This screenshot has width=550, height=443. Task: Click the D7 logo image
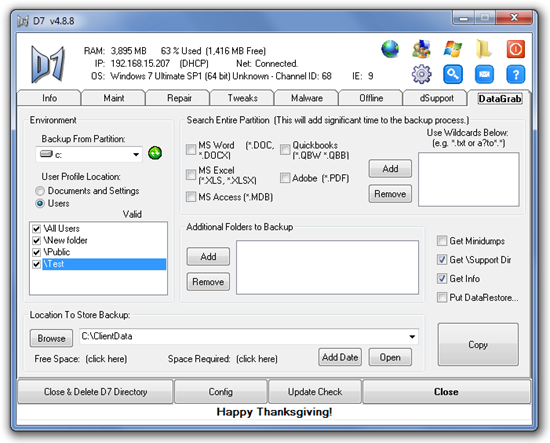coord(48,64)
